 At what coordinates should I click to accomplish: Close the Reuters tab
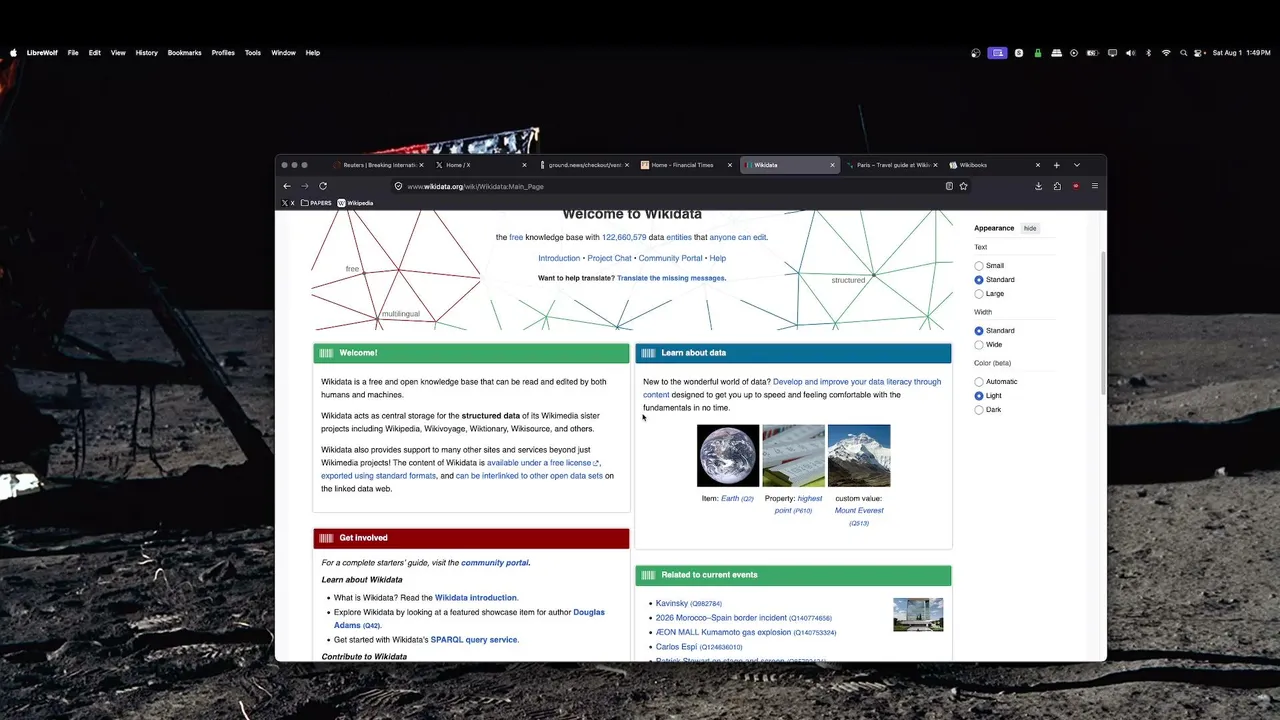[x=421, y=165]
